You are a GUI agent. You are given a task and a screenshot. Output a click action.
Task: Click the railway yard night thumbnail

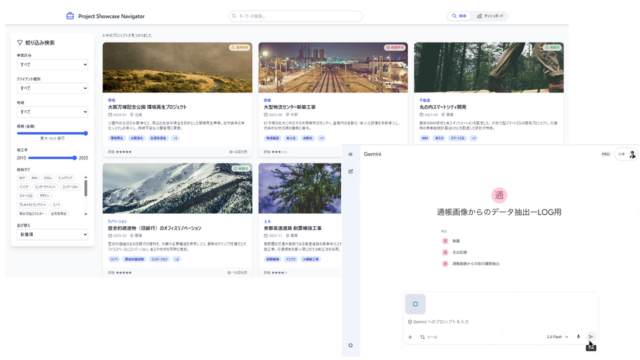(333, 67)
